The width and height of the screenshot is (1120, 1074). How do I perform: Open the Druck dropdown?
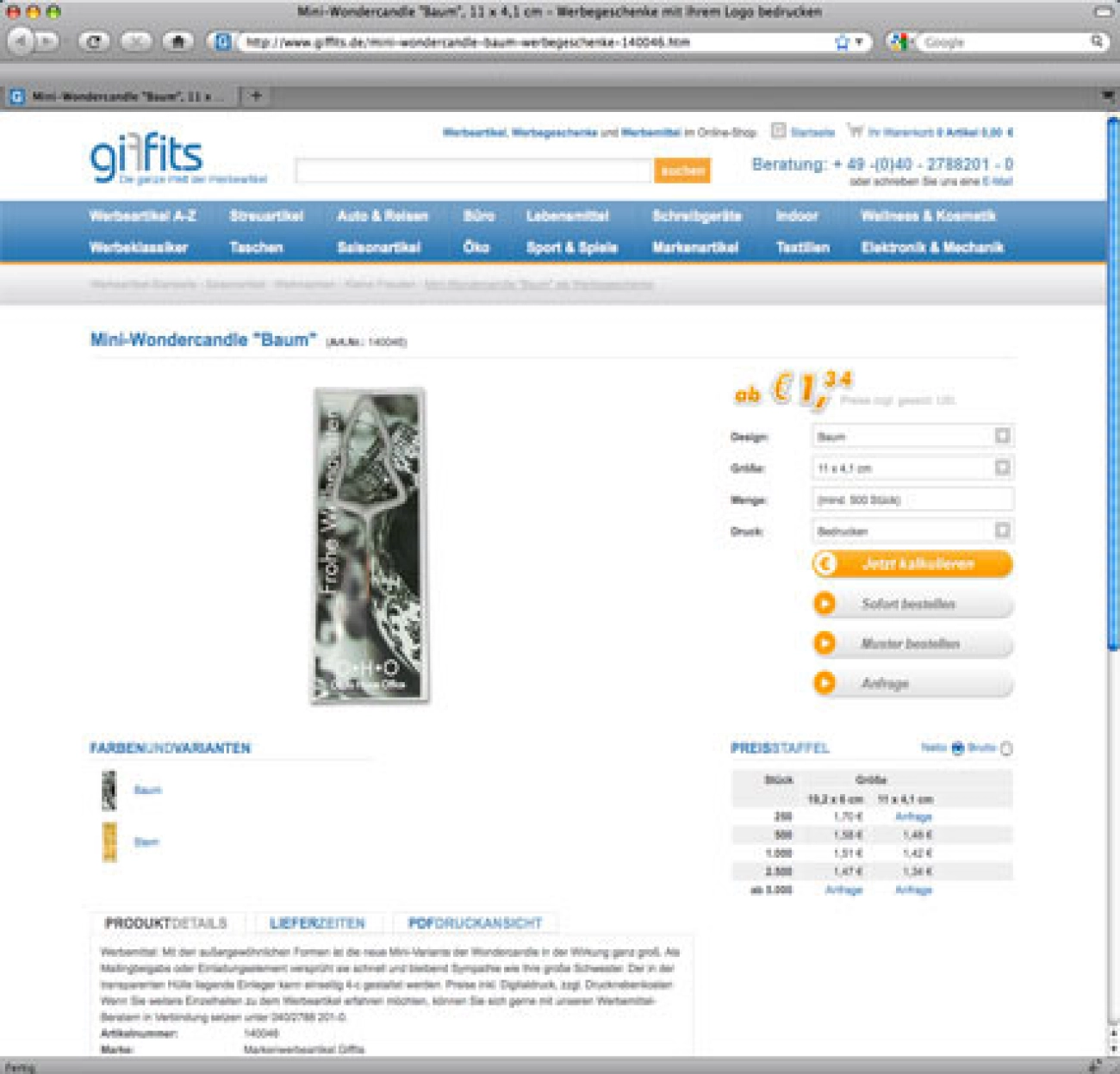[x=1002, y=531]
